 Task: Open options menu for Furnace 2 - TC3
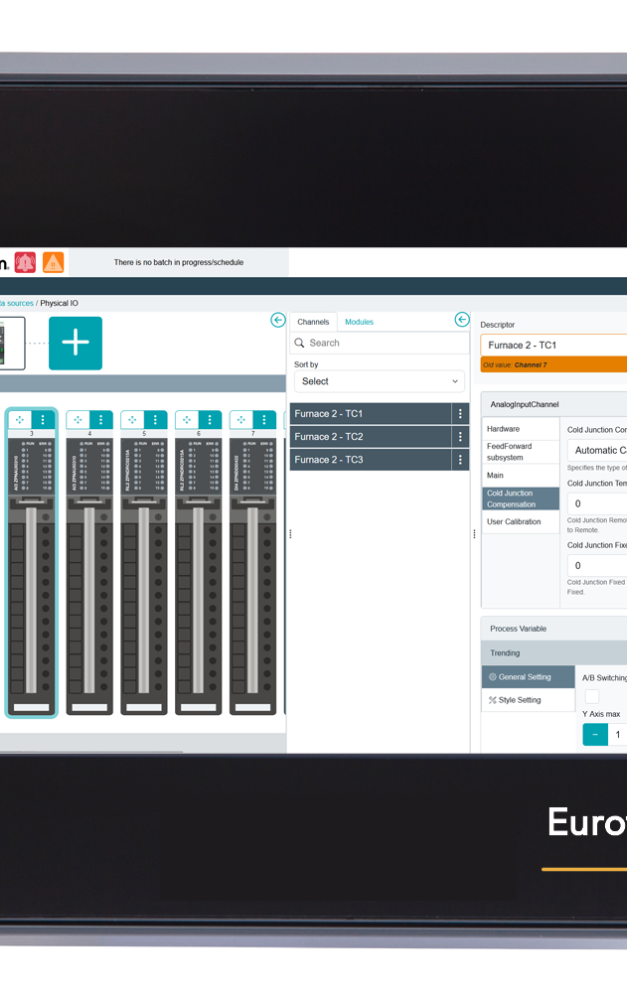[460, 460]
